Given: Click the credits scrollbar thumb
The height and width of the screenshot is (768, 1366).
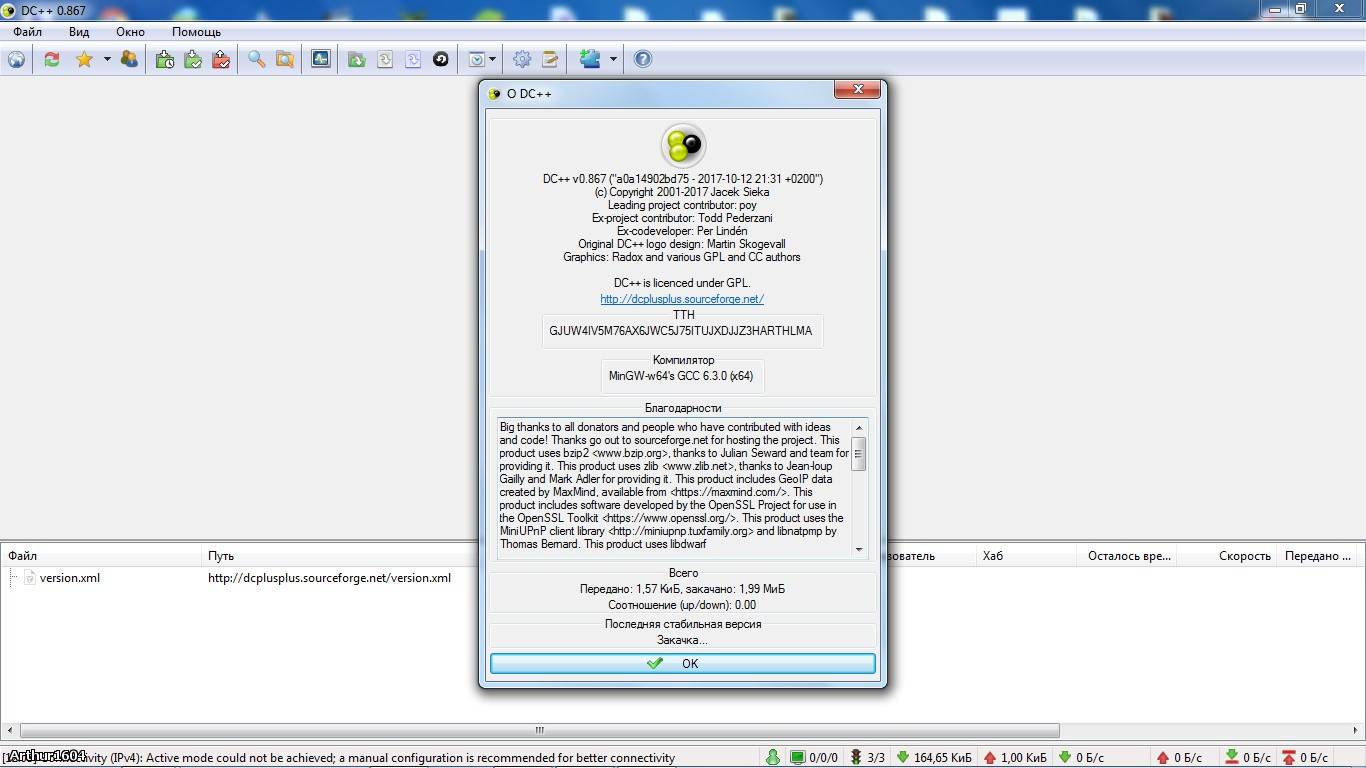Looking at the screenshot, I should click(x=858, y=454).
